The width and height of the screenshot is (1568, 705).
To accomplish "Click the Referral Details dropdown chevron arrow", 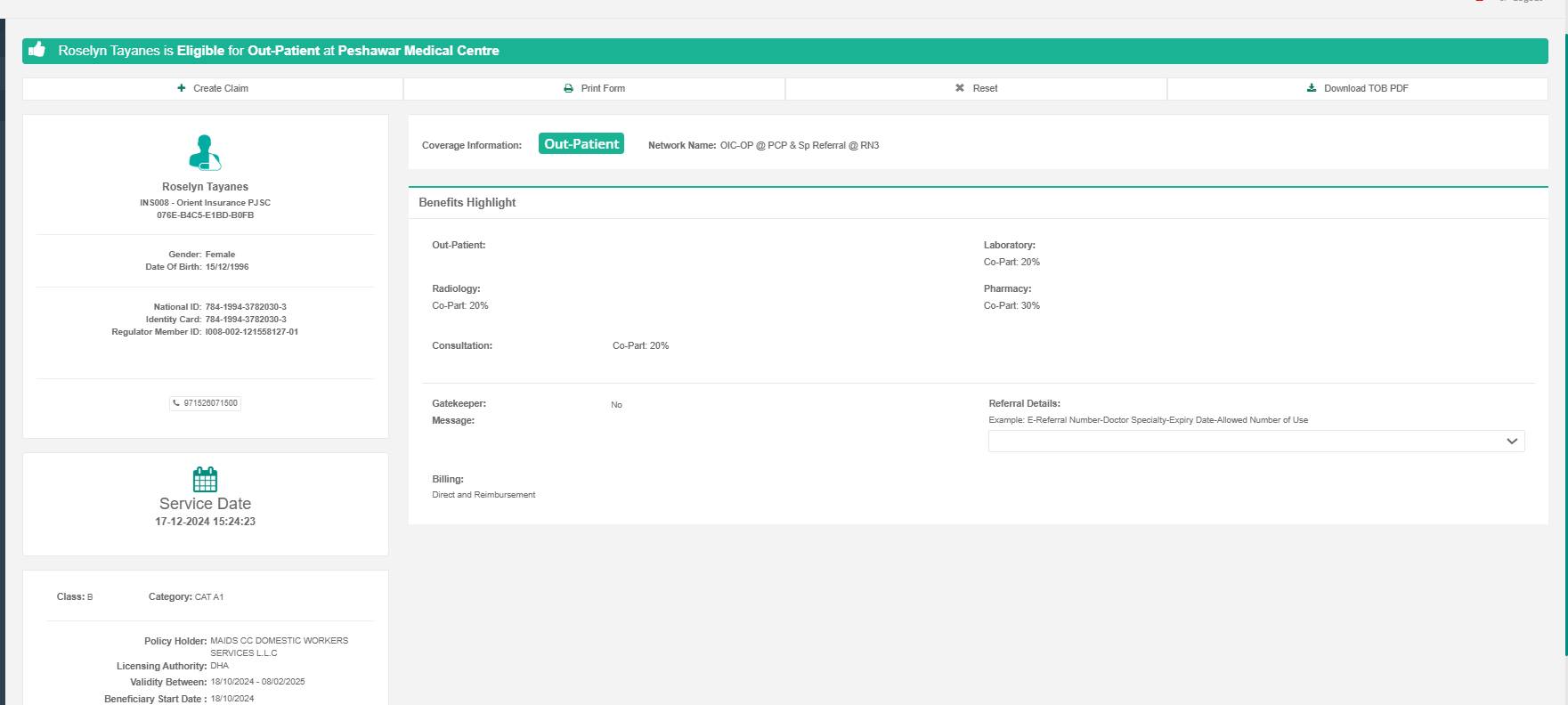I will point(1511,441).
